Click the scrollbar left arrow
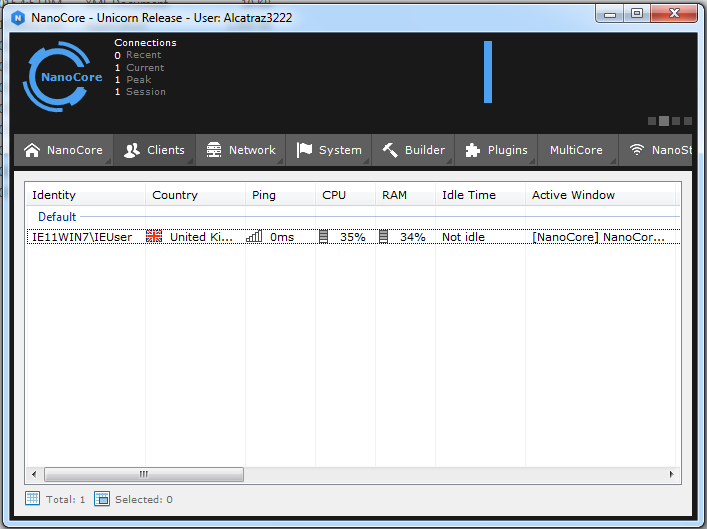This screenshot has height=529, width=707. [x=34, y=474]
